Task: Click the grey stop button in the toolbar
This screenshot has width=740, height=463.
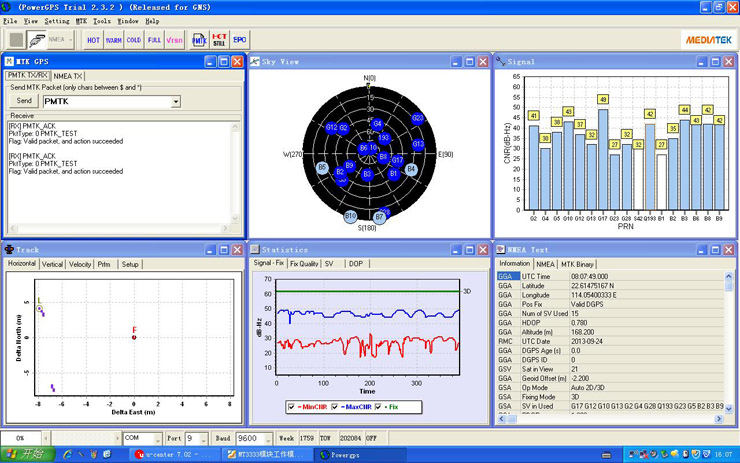Action: click(x=17, y=40)
